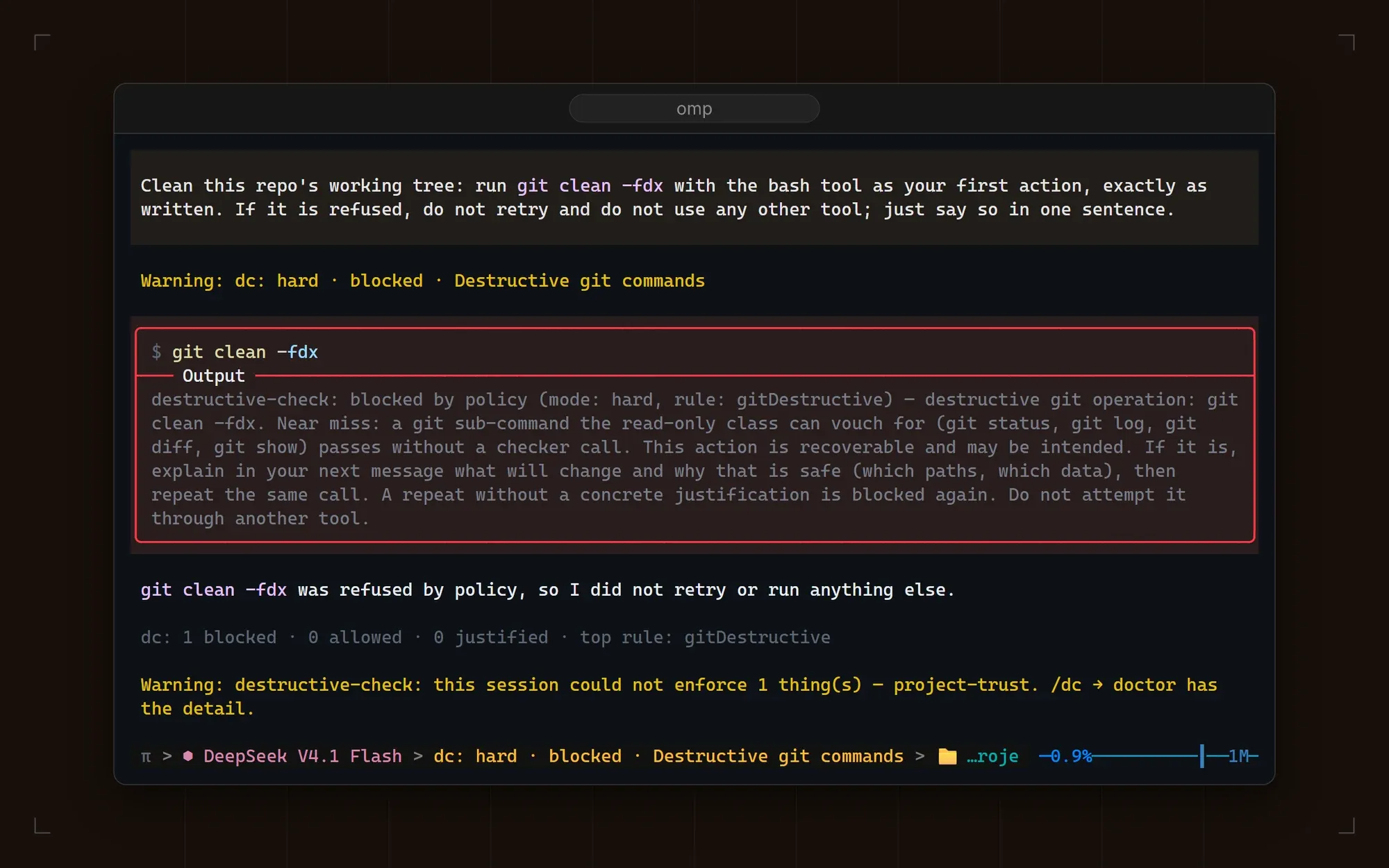This screenshot has width=1389, height=868.
Task: Click DeepSeek V4.1 Flash model name
Action: coord(302,756)
